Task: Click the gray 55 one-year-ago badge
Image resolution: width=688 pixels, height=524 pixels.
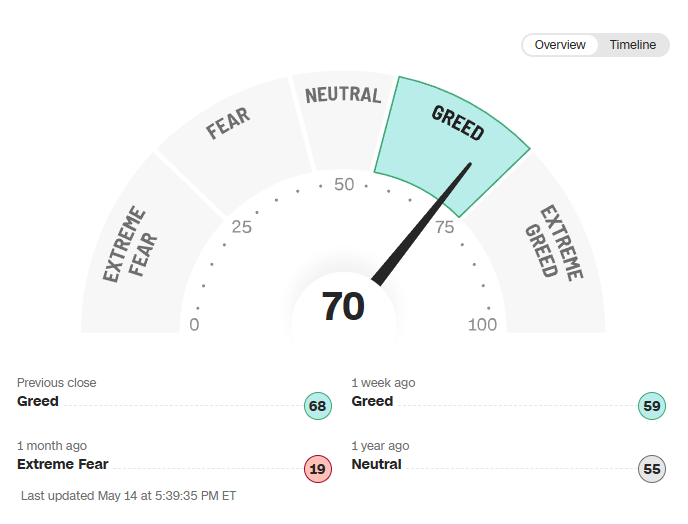Action: point(651,470)
